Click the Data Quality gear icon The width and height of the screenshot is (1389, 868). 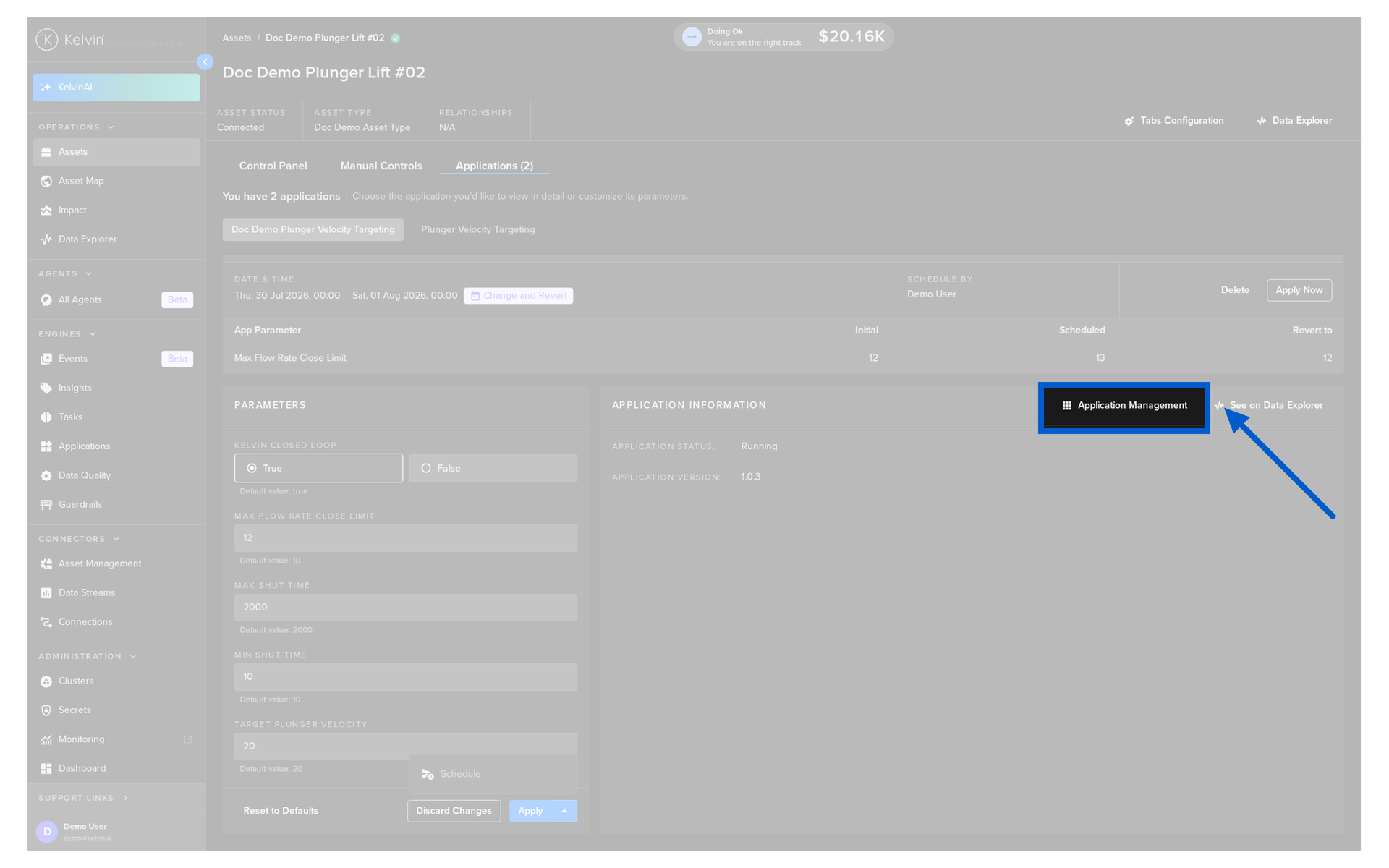click(x=46, y=476)
